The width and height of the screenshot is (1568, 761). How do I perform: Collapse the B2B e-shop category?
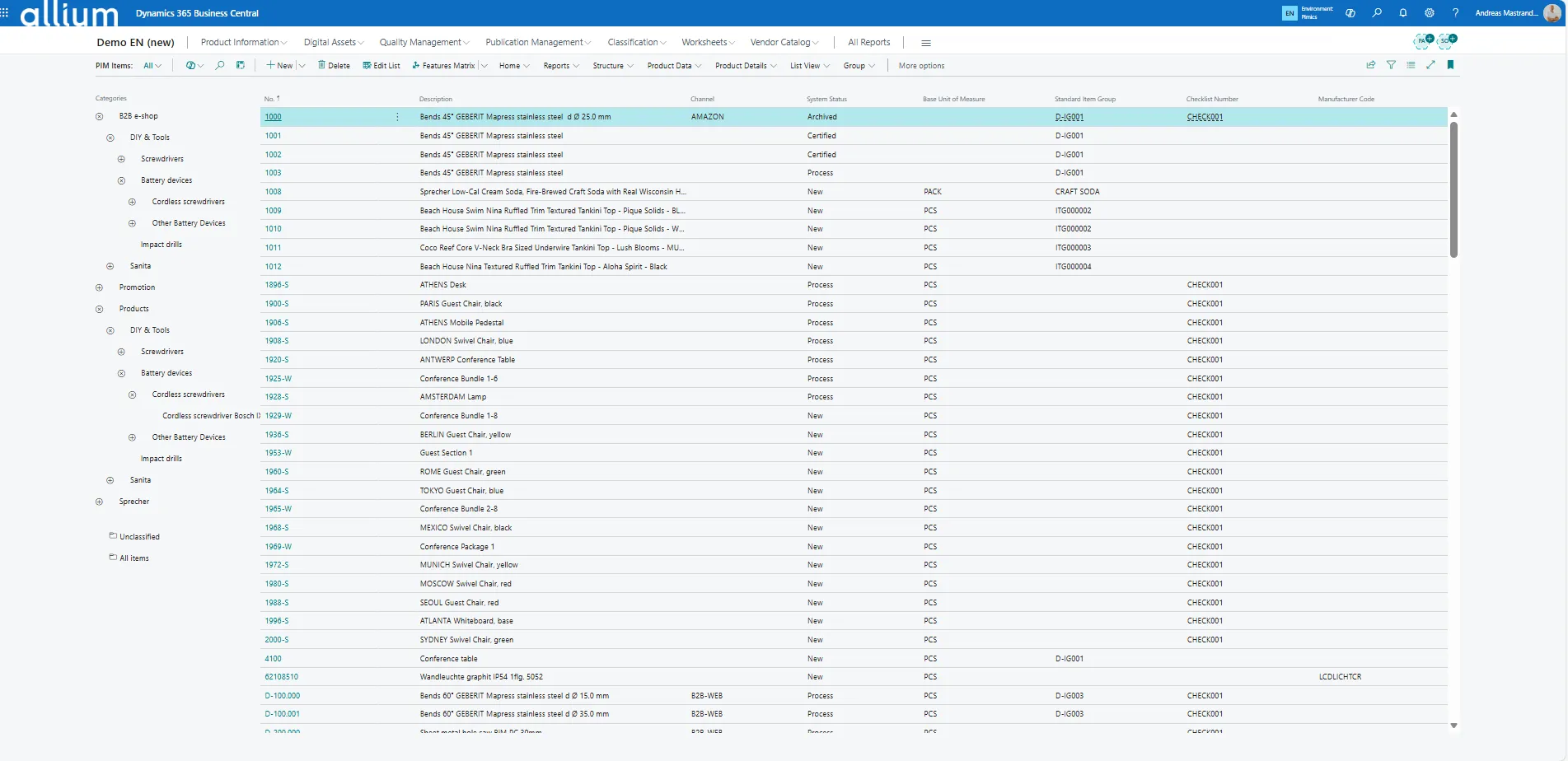point(100,116)
